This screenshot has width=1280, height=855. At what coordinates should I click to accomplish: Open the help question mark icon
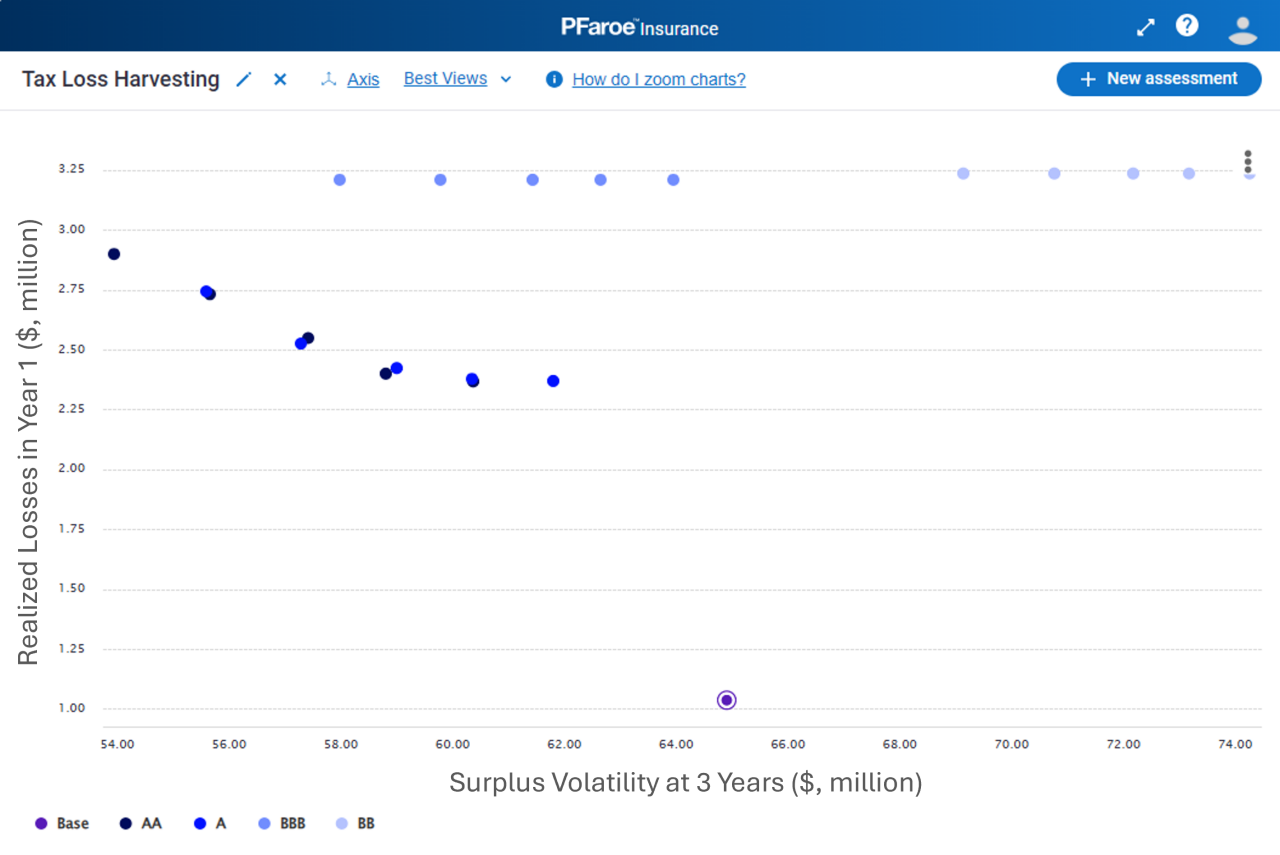pos(1187,26)
